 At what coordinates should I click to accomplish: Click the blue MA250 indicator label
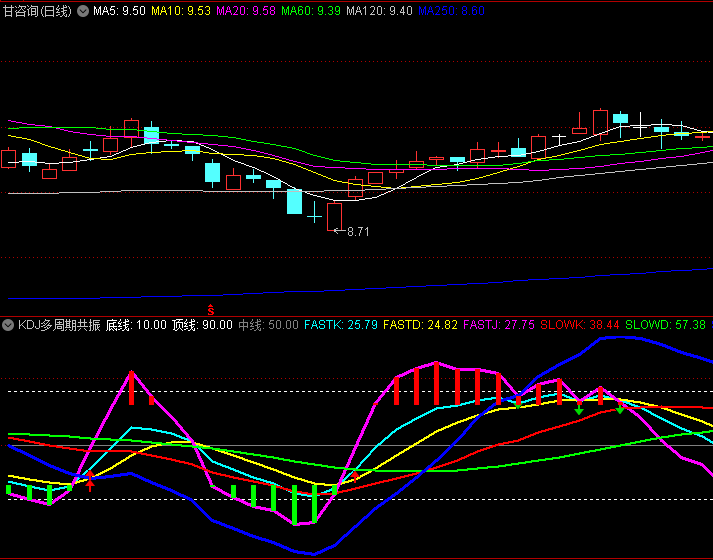tap(451, 10)
